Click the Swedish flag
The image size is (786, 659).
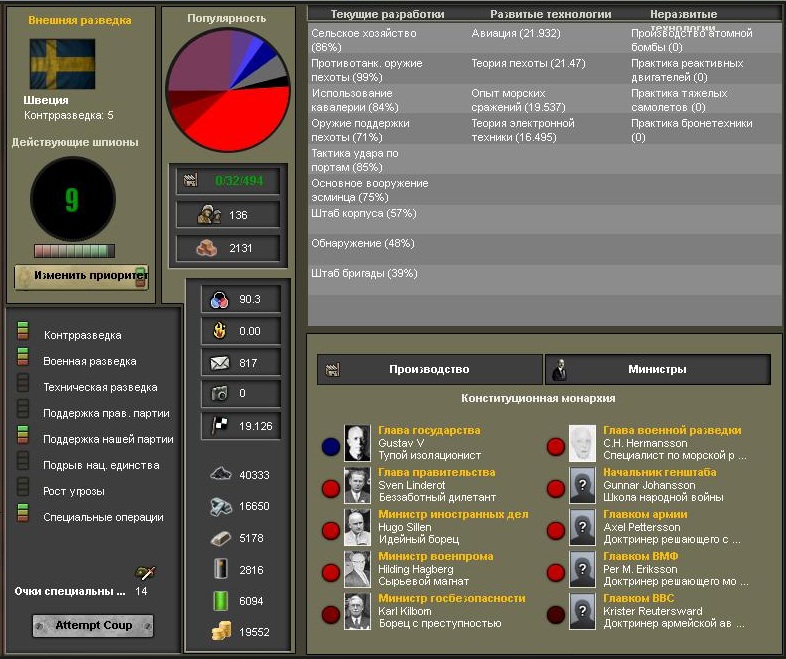pyautogui.click(x=62, y=64)
